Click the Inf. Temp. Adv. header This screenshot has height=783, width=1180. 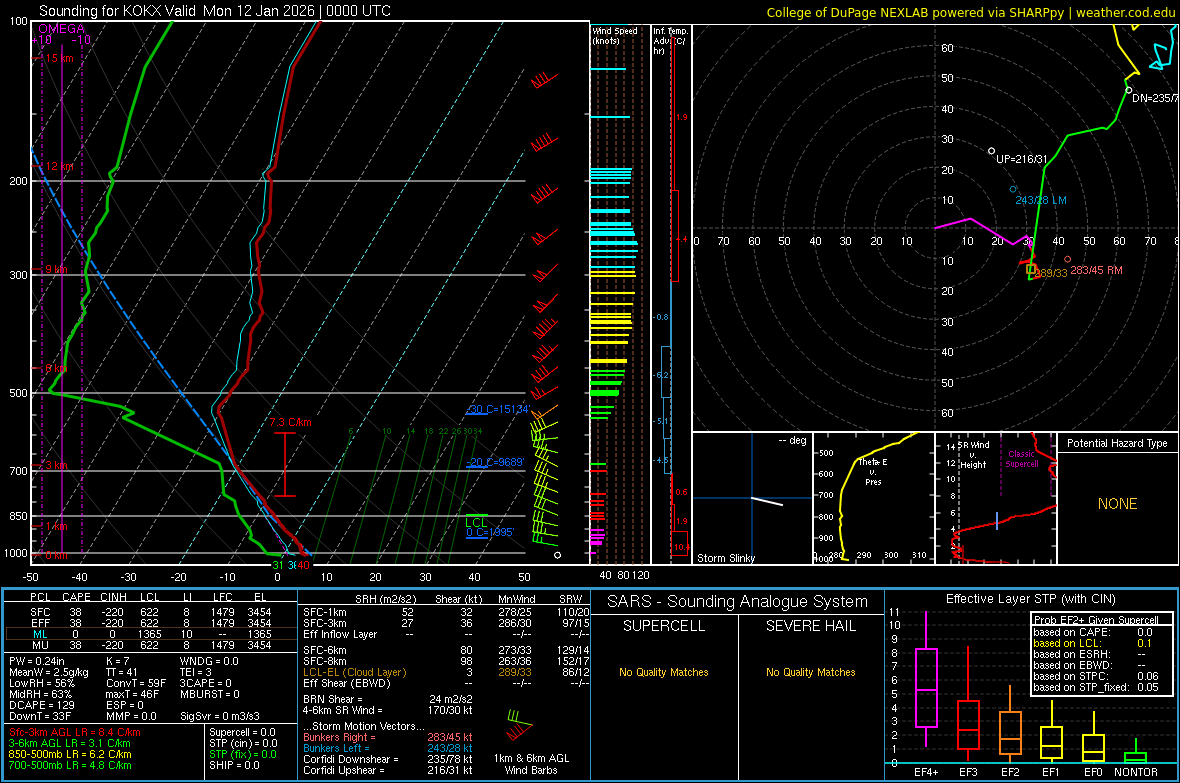pos(671,41)
